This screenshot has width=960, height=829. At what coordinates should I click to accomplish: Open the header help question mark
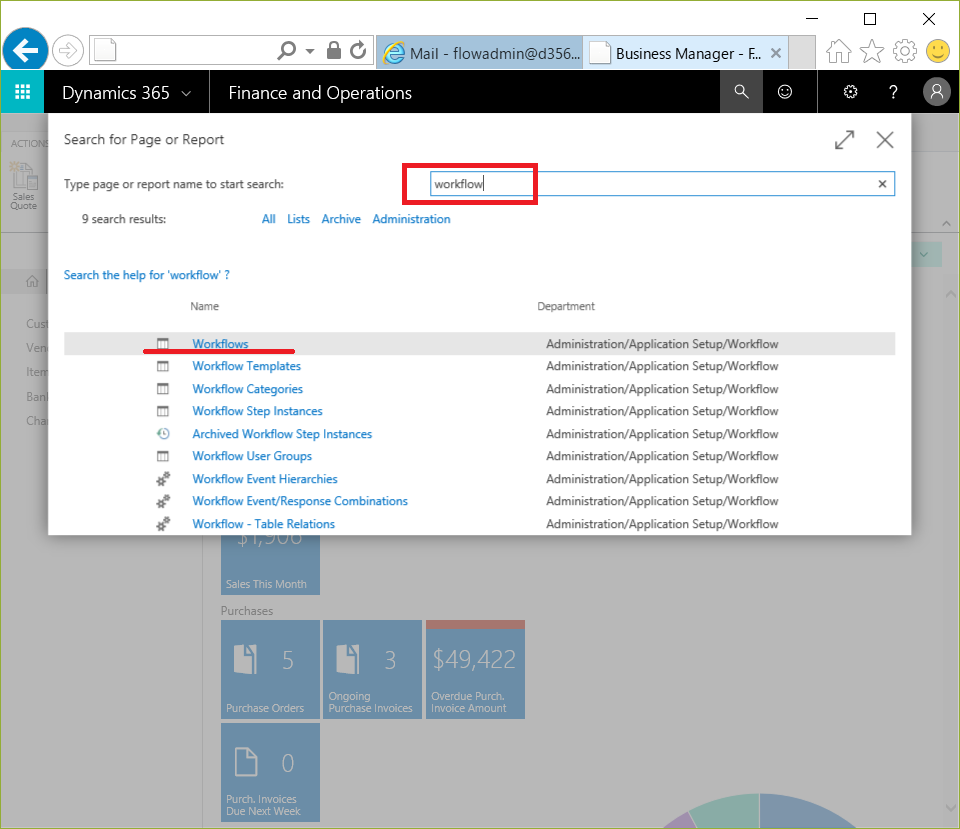[x=893, y=92]
